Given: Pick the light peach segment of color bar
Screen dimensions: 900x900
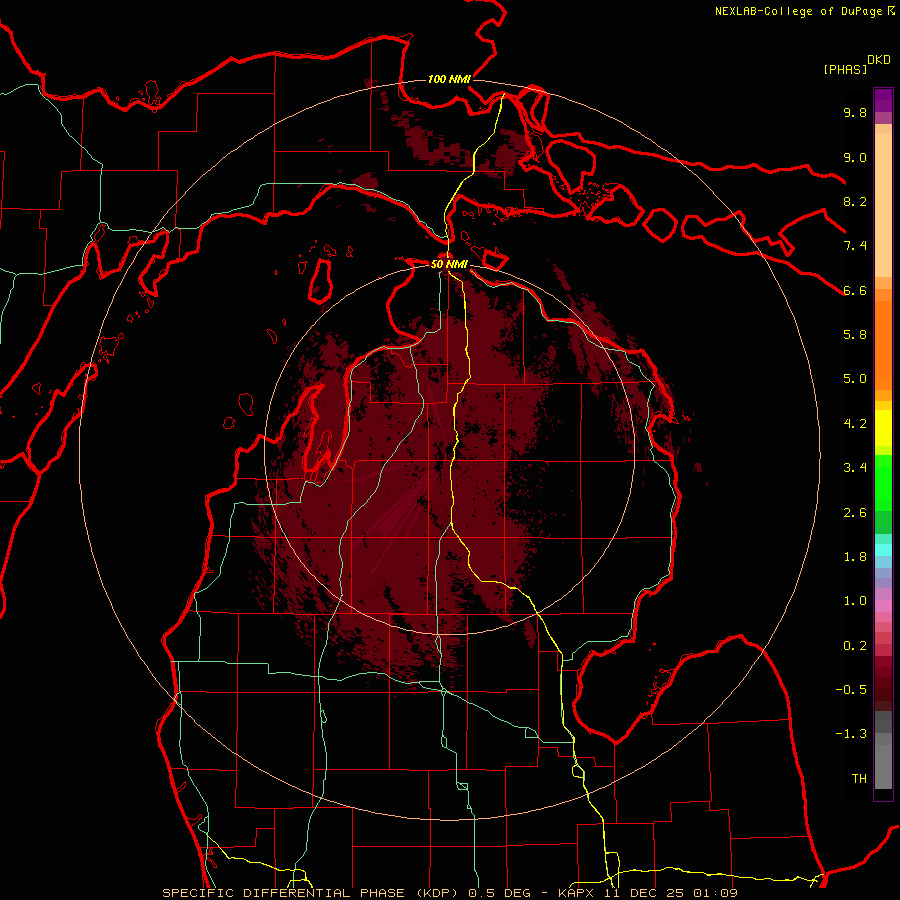Looking at the screenshot, I should (x=883, y=205).
